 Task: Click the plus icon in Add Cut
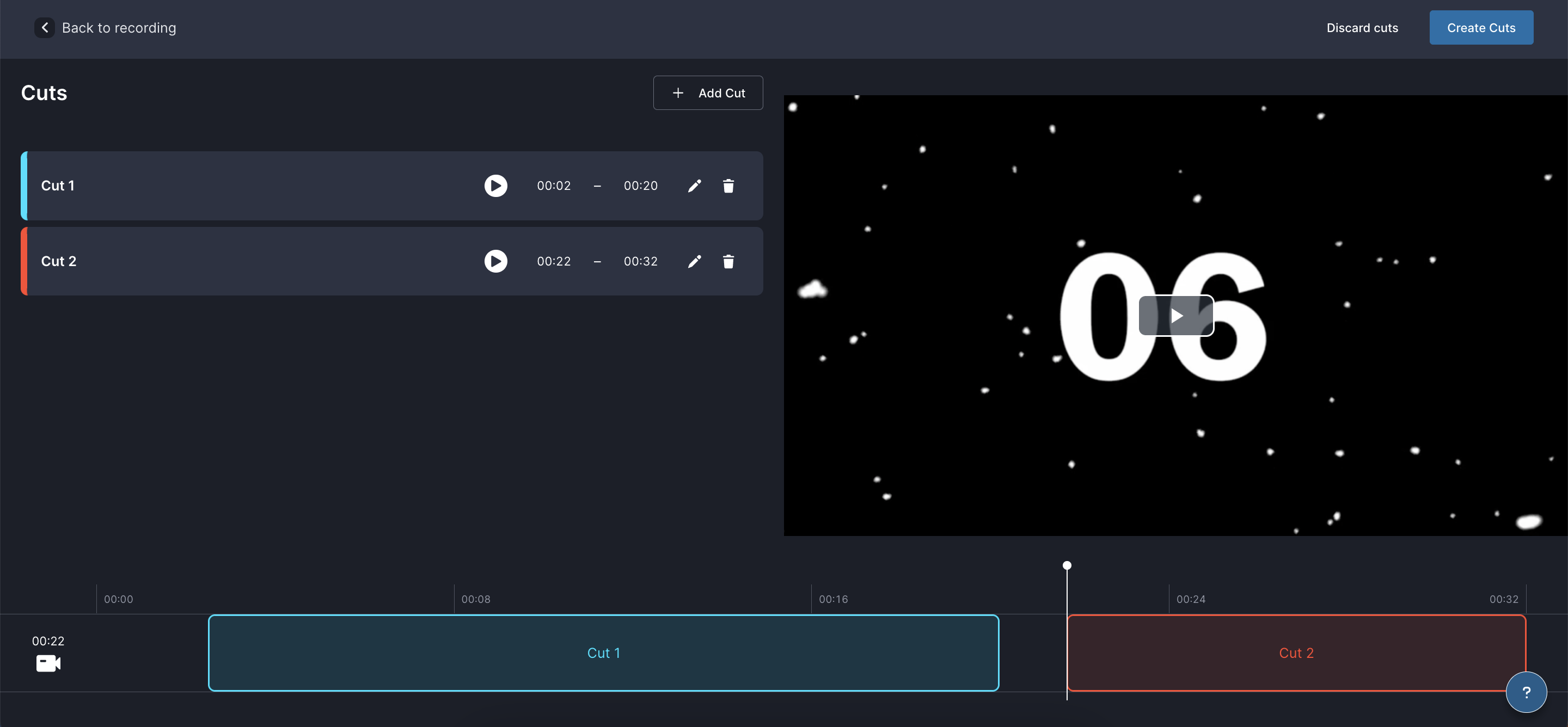click(677, 93)
